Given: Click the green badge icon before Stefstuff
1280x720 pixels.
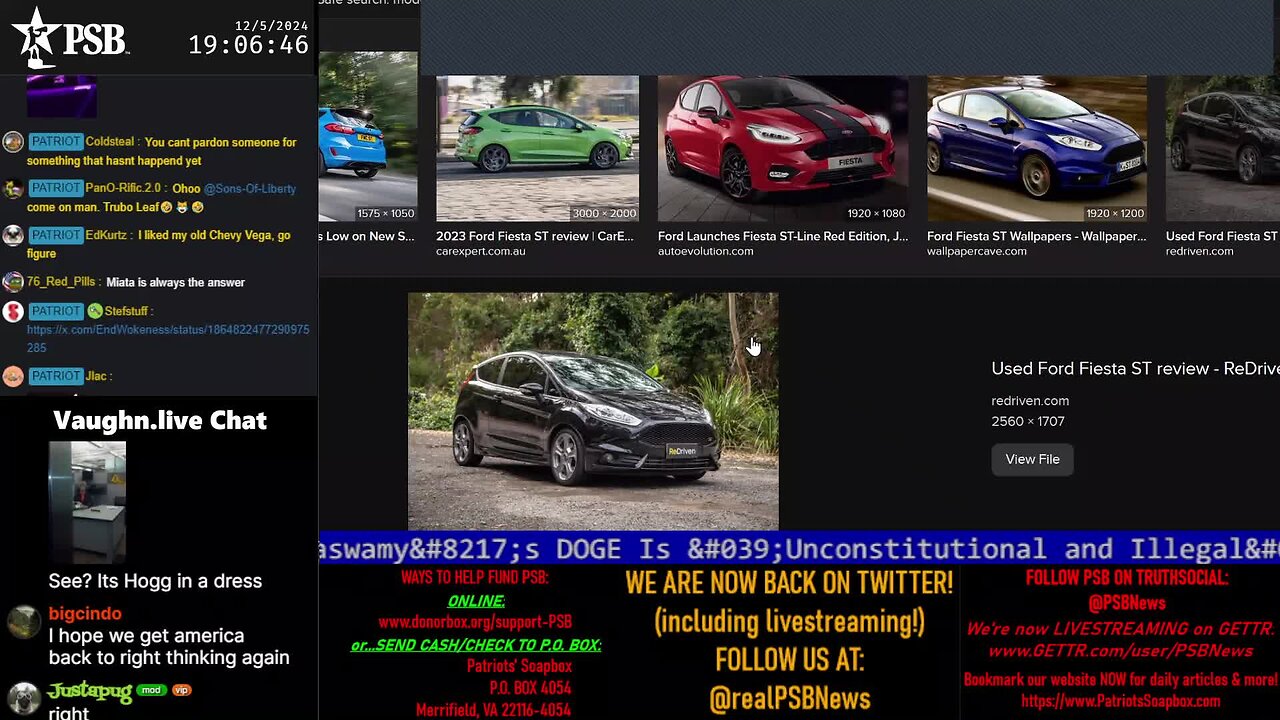Looking at the screenshot, I should click(x=95, y=311).
